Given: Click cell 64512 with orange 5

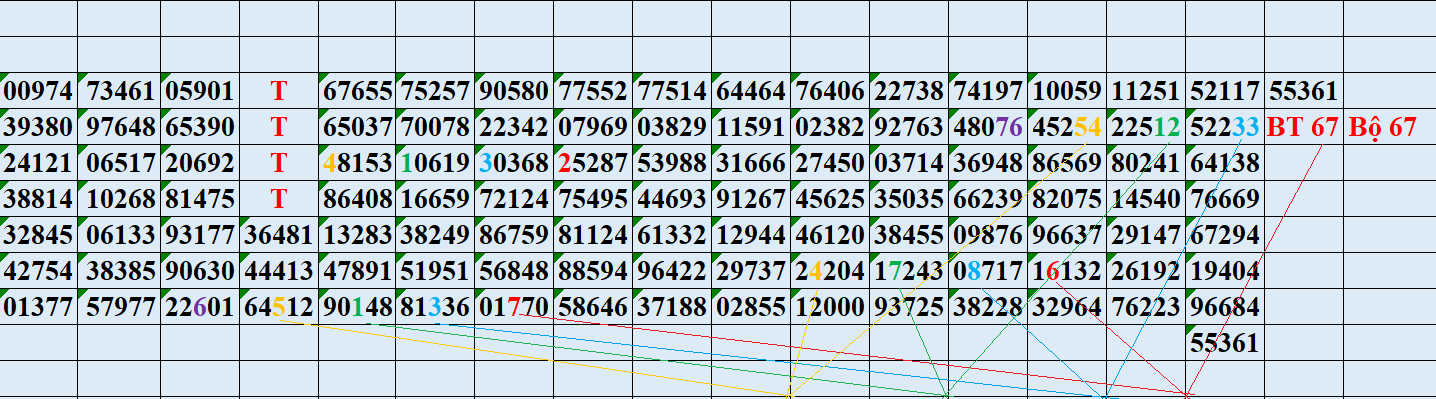Looking at the screenshot, I should click(x=279, y=307).
